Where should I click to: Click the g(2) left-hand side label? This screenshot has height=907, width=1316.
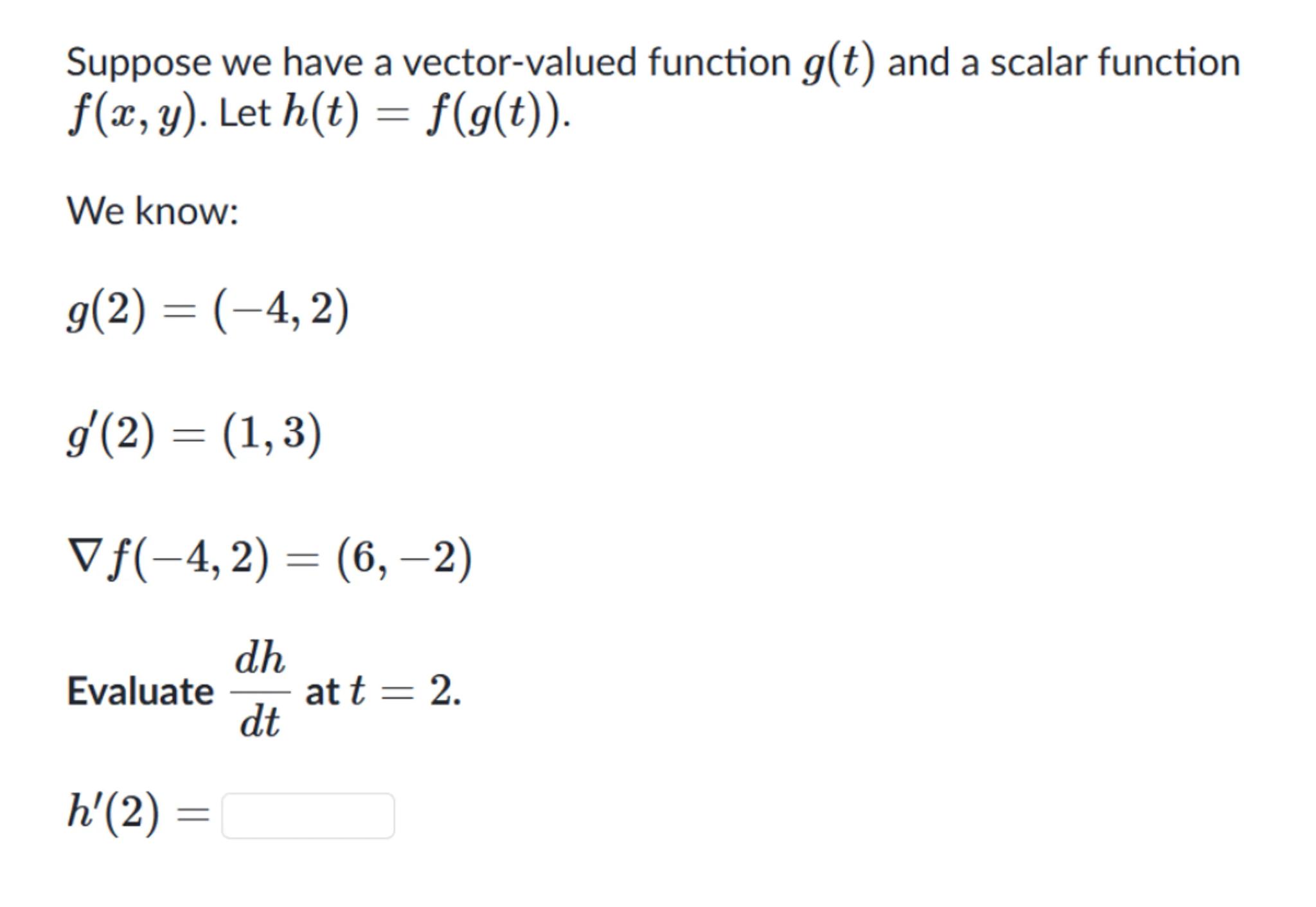coord(107,310)
